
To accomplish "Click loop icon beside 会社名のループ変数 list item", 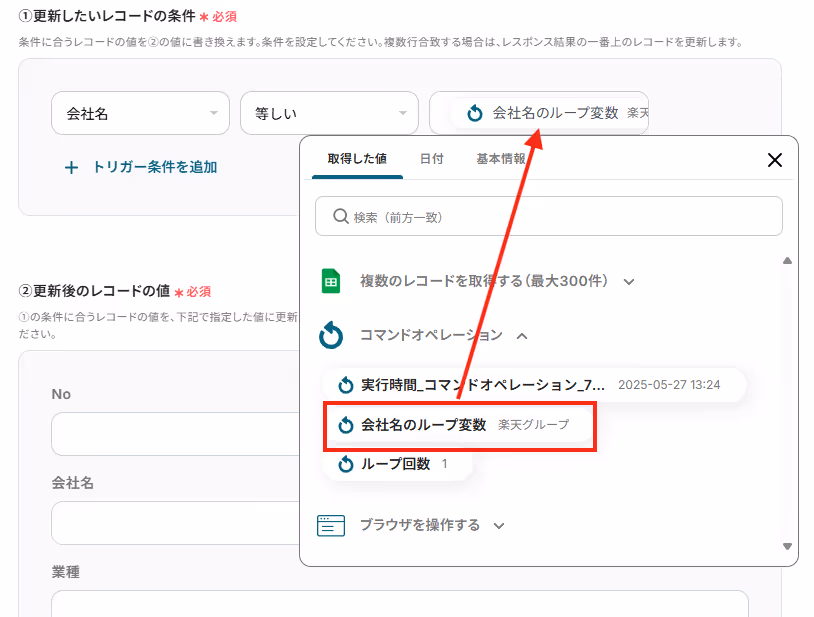I will point(346,425).
